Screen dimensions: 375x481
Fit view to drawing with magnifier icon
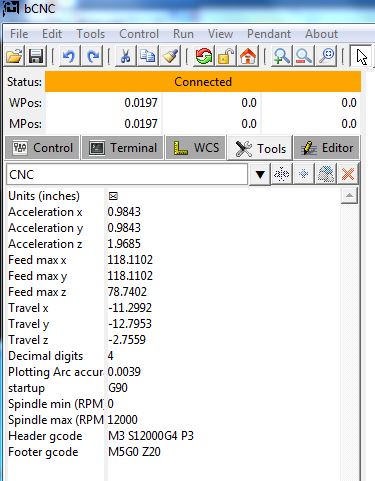(326, 56)
